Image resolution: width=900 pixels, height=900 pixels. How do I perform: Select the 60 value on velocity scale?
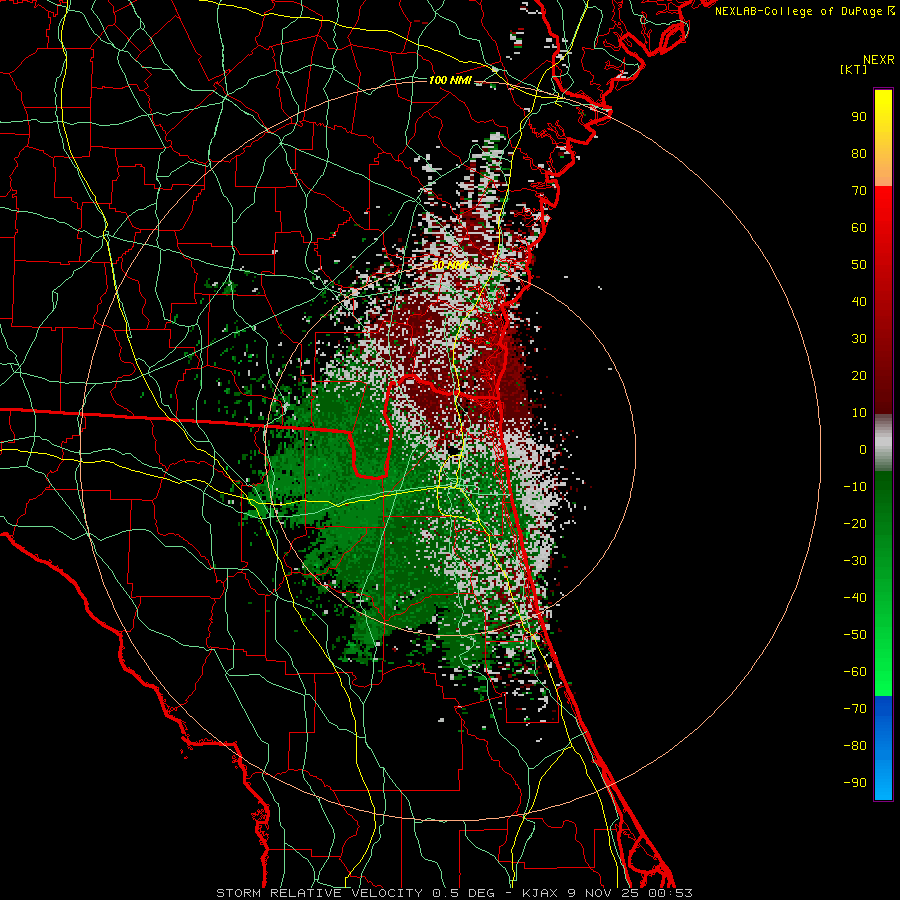(859, 227)
